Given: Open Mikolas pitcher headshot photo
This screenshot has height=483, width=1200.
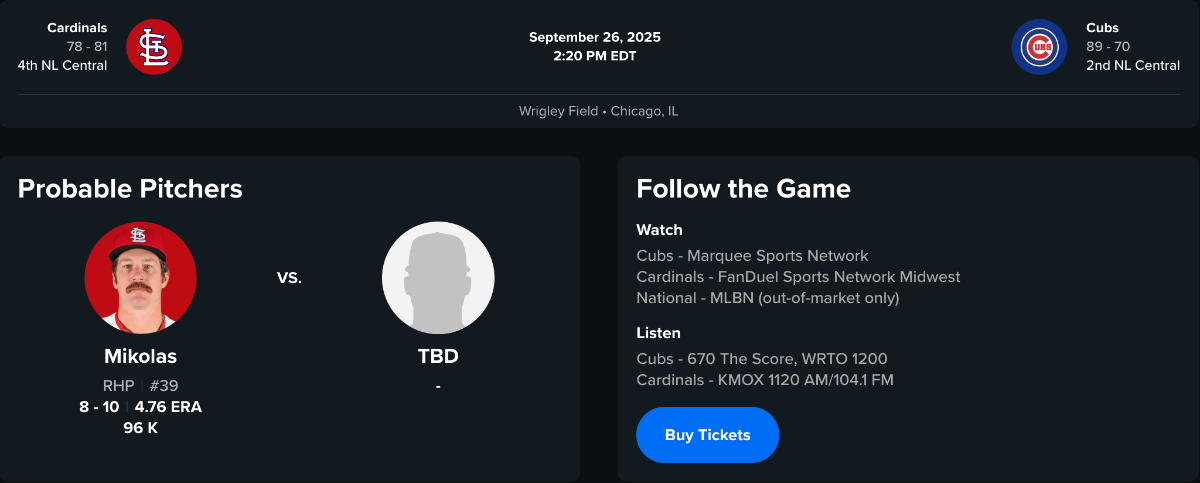Looking at the screenshot, I should point(140,277).
